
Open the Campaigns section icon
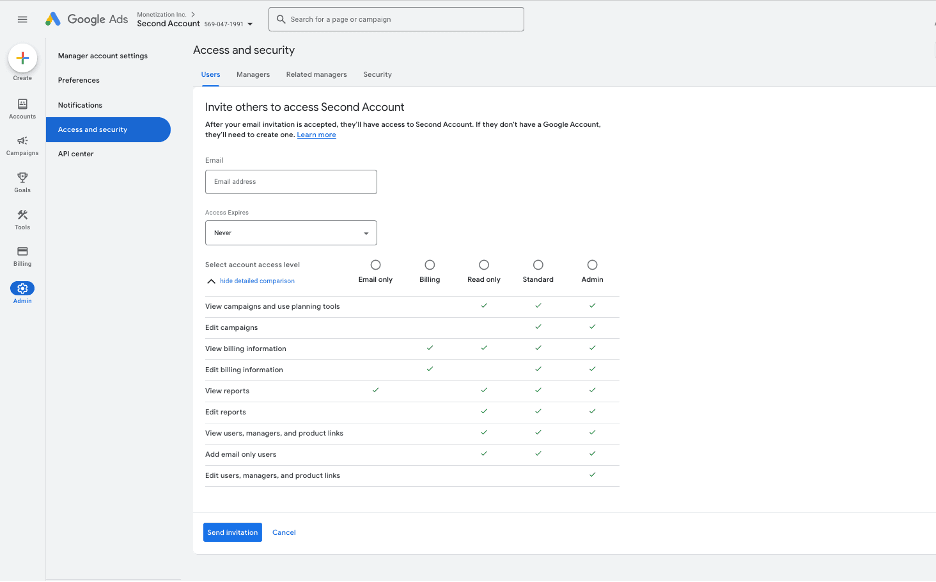[22, 141]
